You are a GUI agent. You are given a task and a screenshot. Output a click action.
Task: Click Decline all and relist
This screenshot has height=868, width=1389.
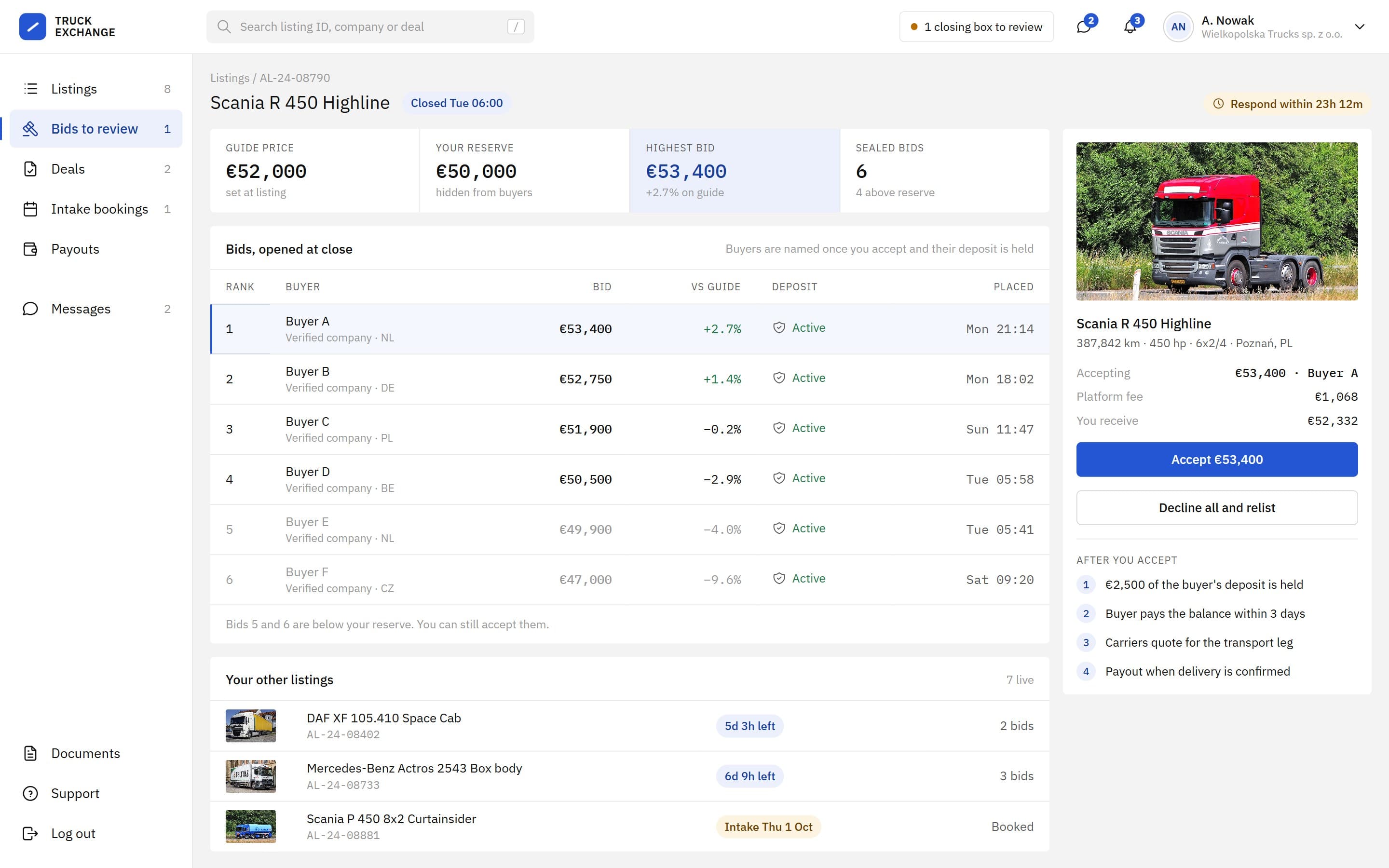1217,507
